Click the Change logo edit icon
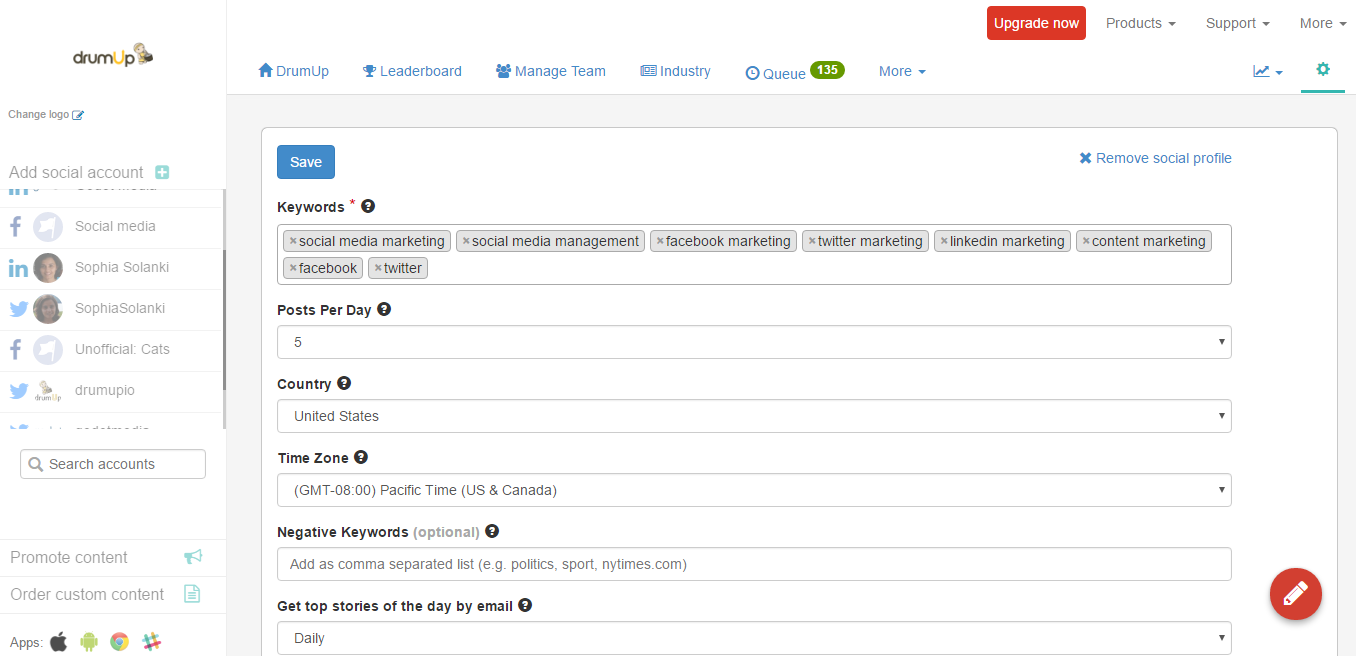 click(78, 115)
